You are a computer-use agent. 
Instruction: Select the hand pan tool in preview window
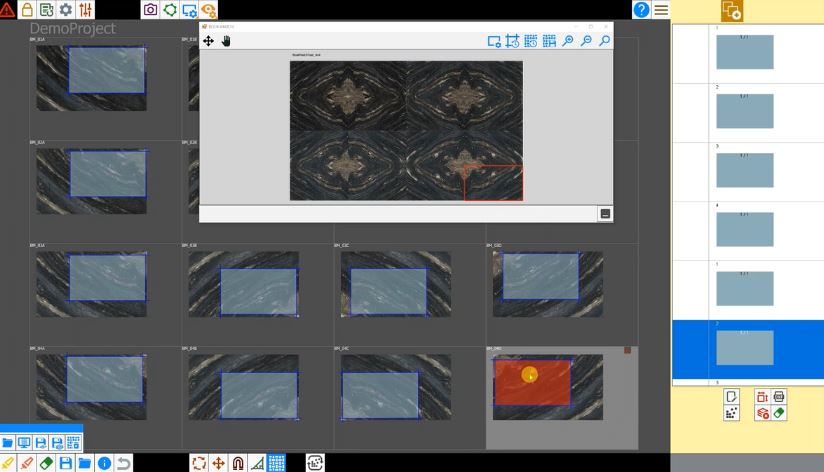point(226,41)
